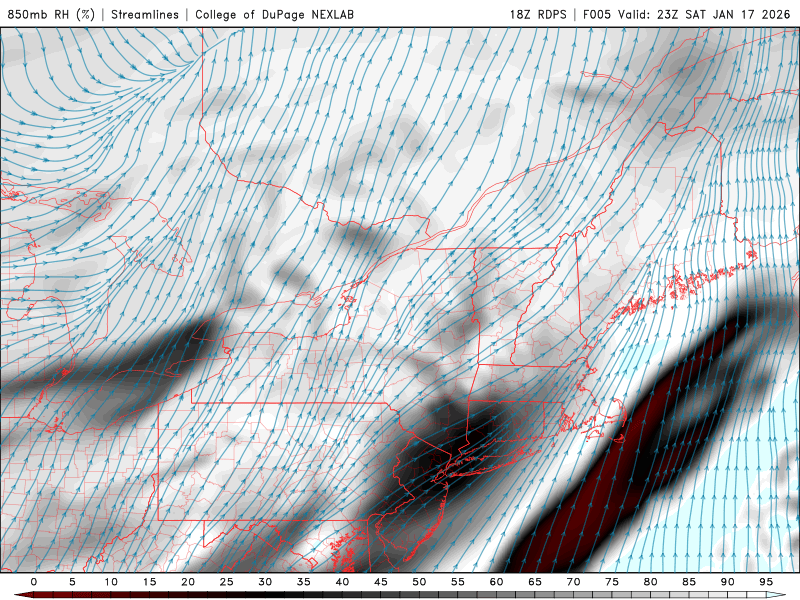Click the '0' value on the color scale
The image size is (800, 600).
coord(34,582)
